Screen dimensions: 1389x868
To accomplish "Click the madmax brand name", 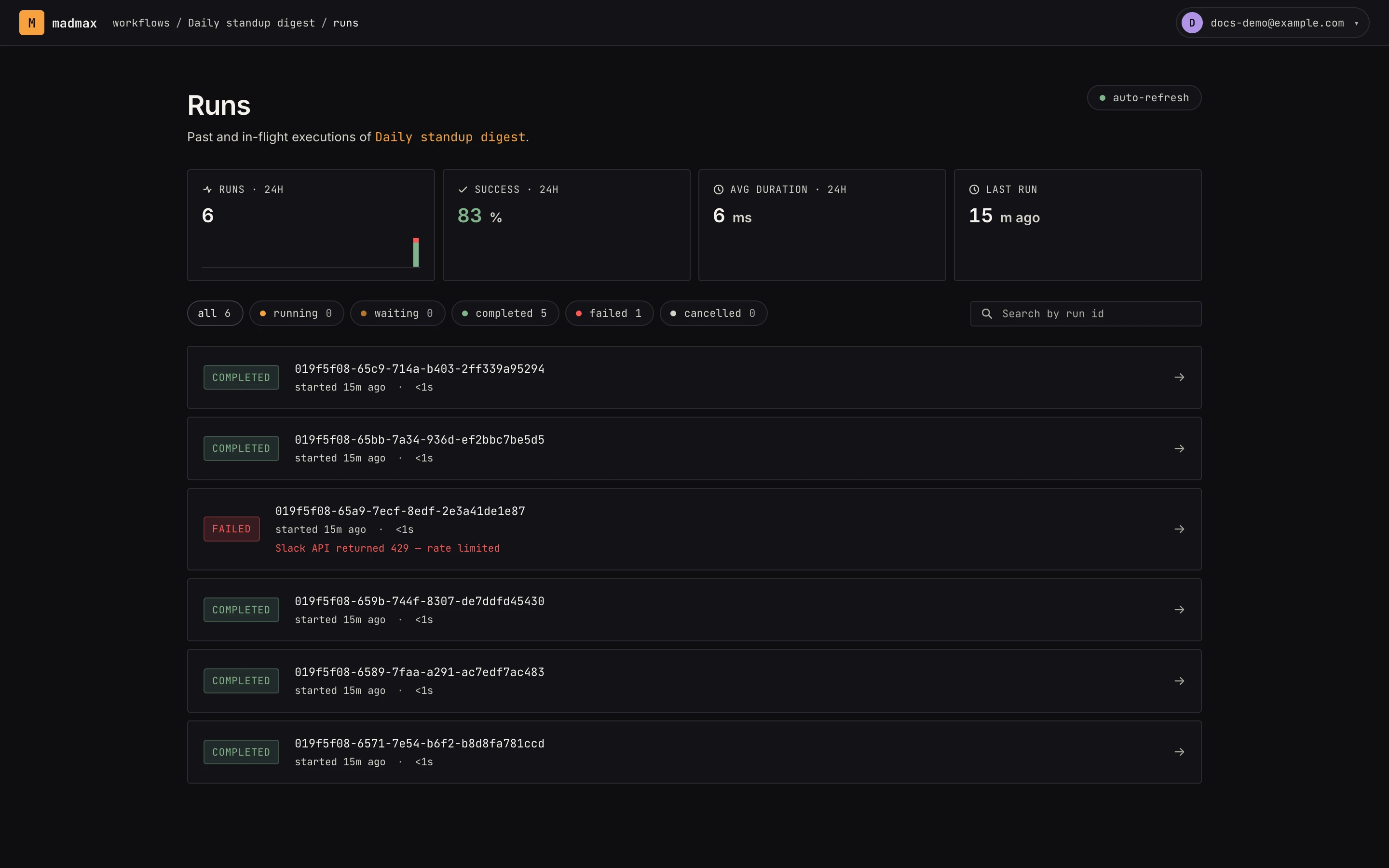I will (x=75, y=23).
